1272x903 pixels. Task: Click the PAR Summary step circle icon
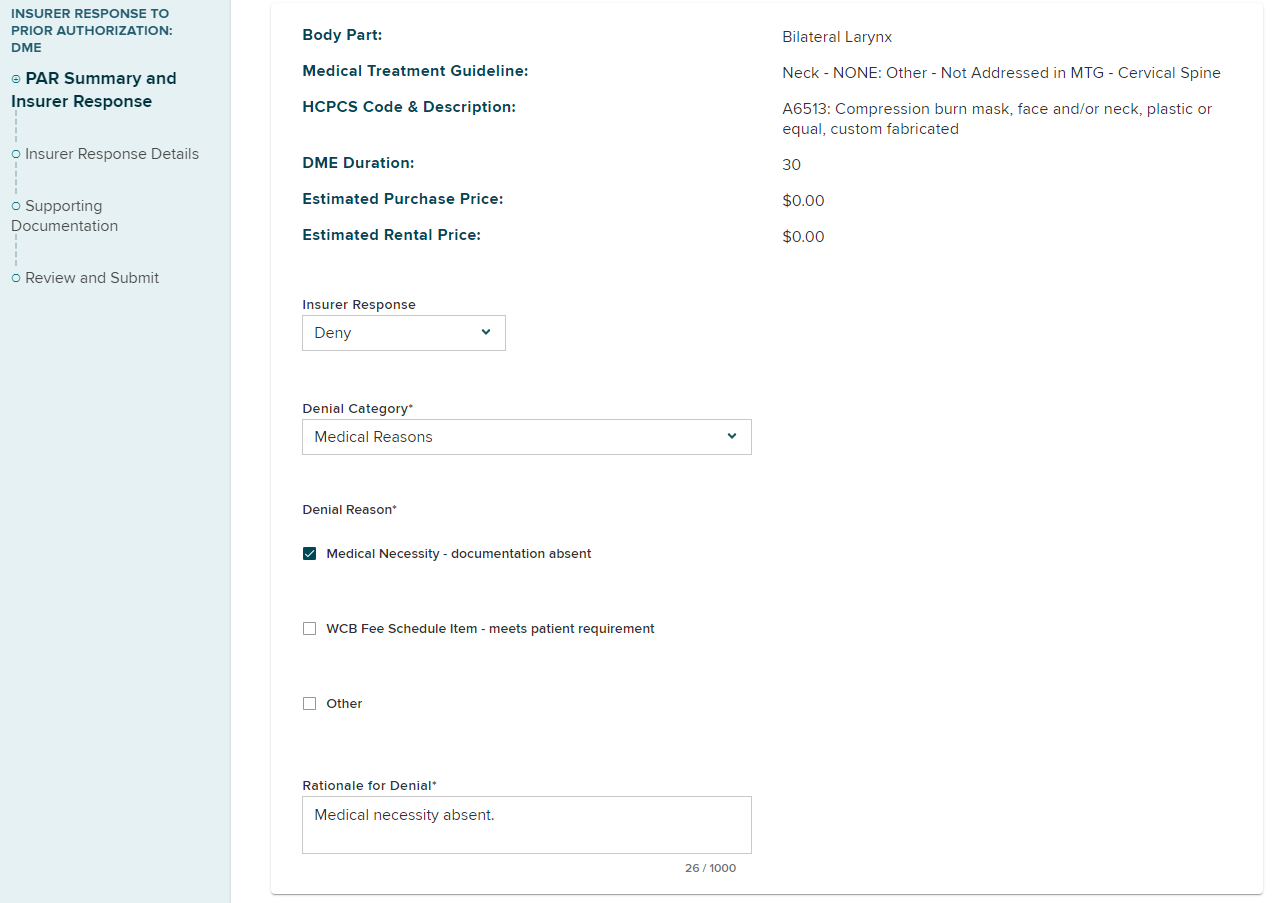point(16,79)
